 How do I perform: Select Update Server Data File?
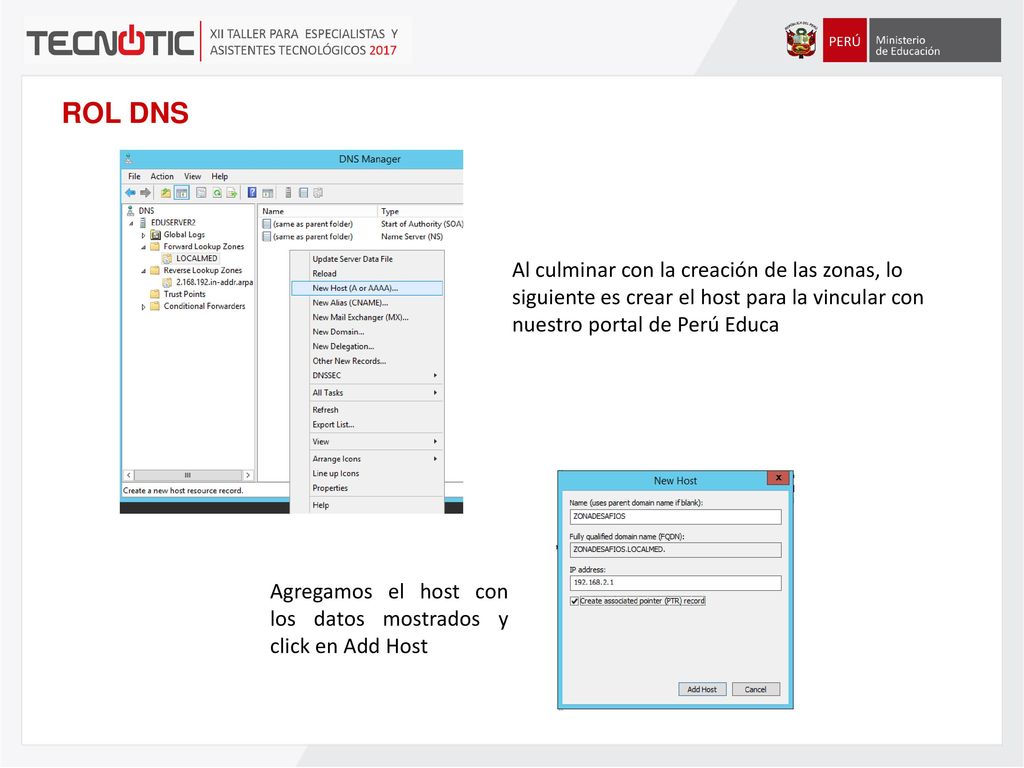pyautogui.click(x=367, y=259)
